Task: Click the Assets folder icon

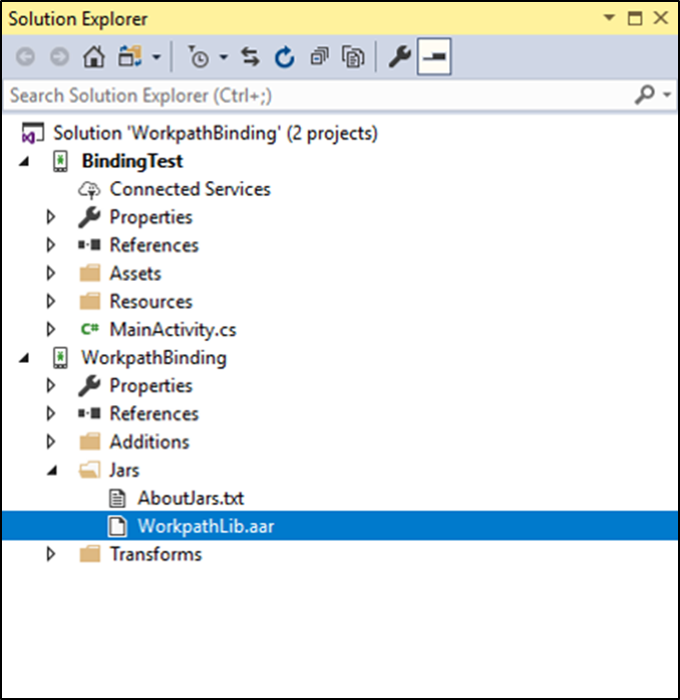Action: (90, 273)
